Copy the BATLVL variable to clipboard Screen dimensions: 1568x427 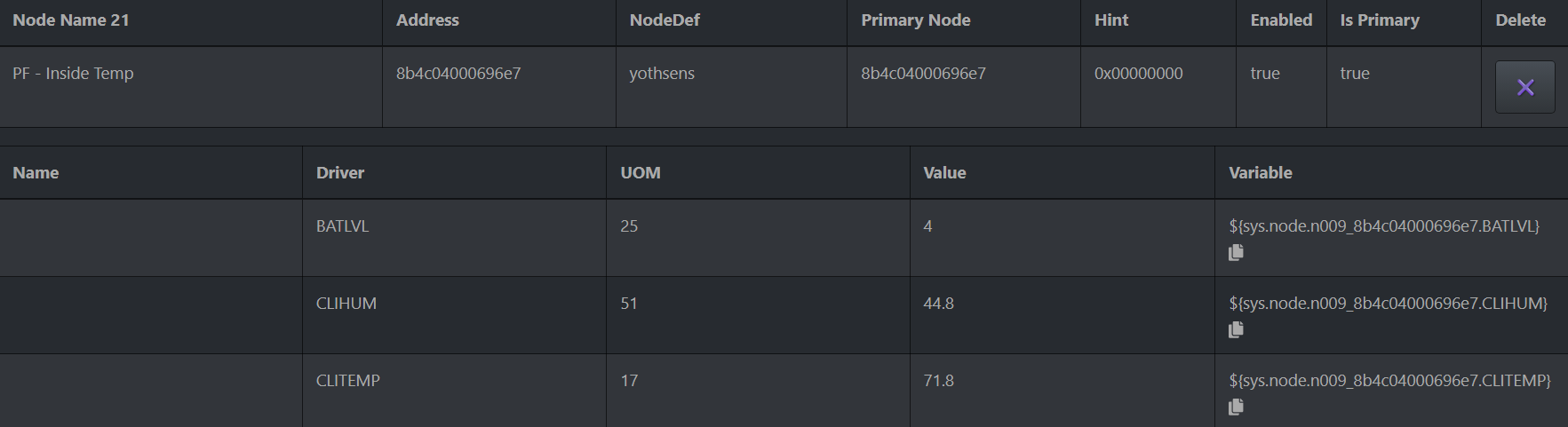click(1236, 253)
